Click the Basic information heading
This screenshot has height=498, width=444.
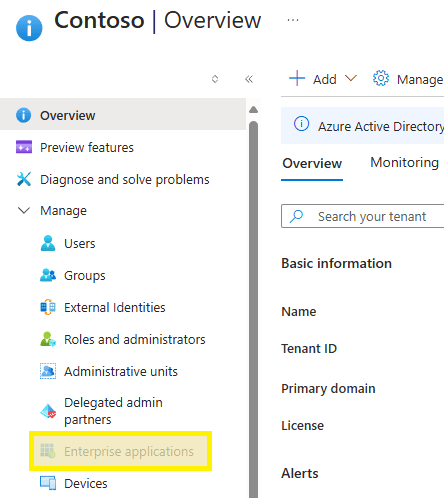point(337,263)
